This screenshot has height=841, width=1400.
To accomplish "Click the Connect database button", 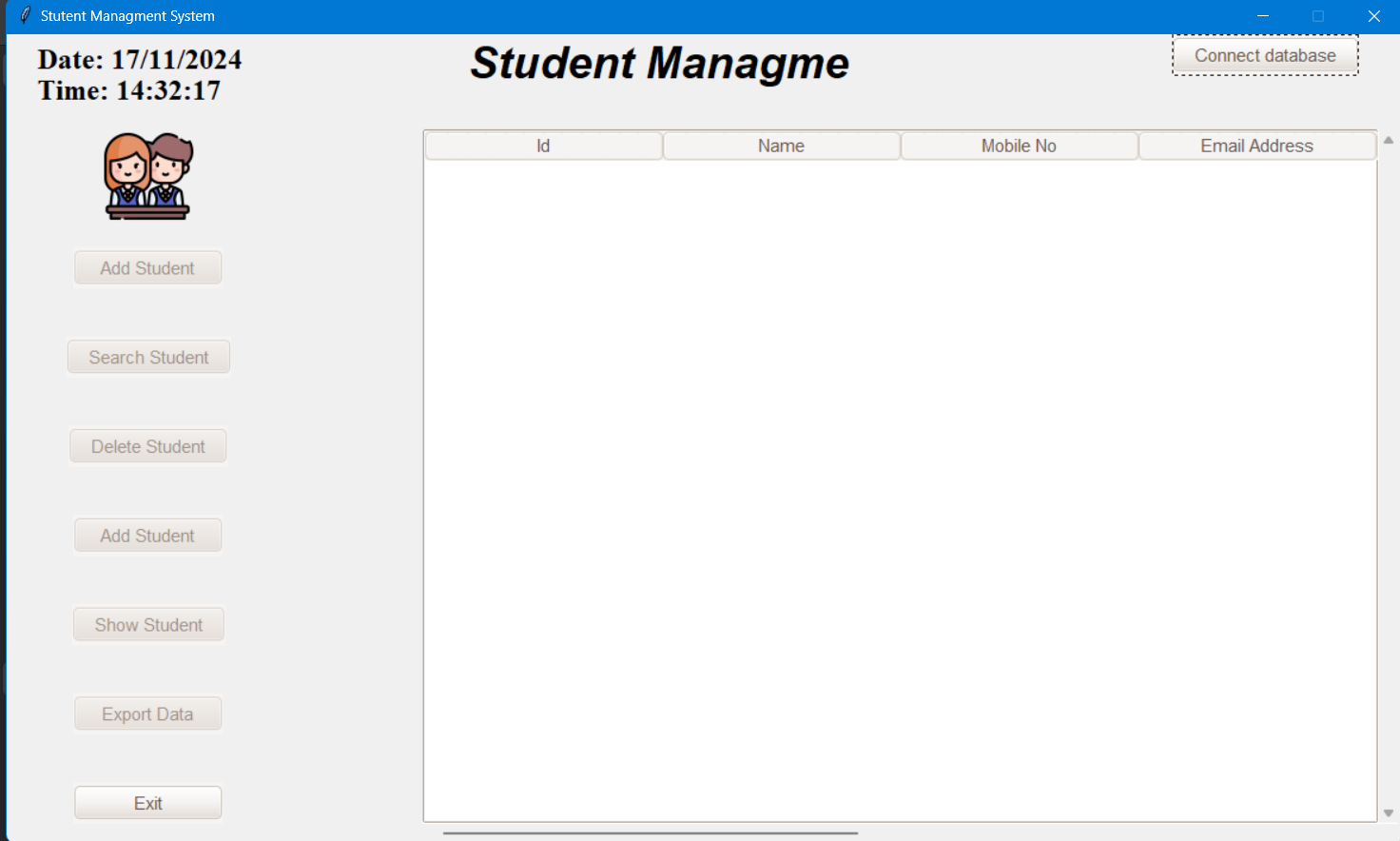I will tap(1264, 55).
